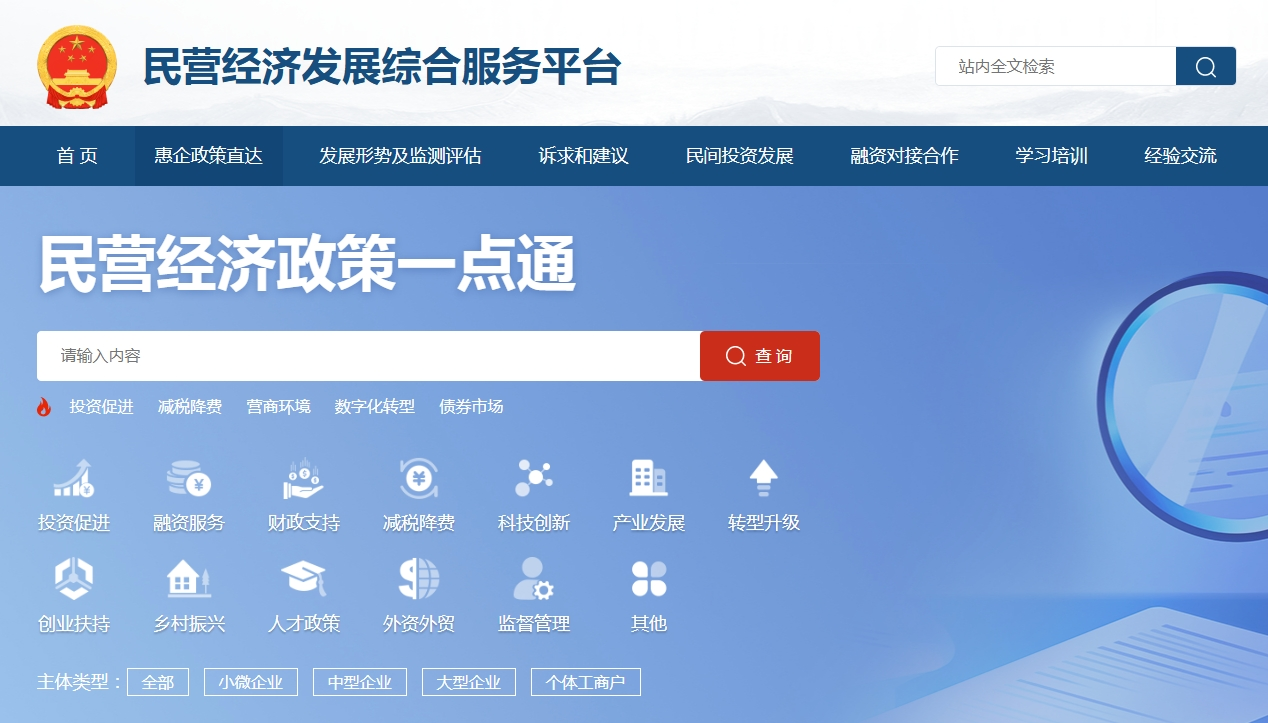Click the top-right site search magnifier button

click(1205, 66)
